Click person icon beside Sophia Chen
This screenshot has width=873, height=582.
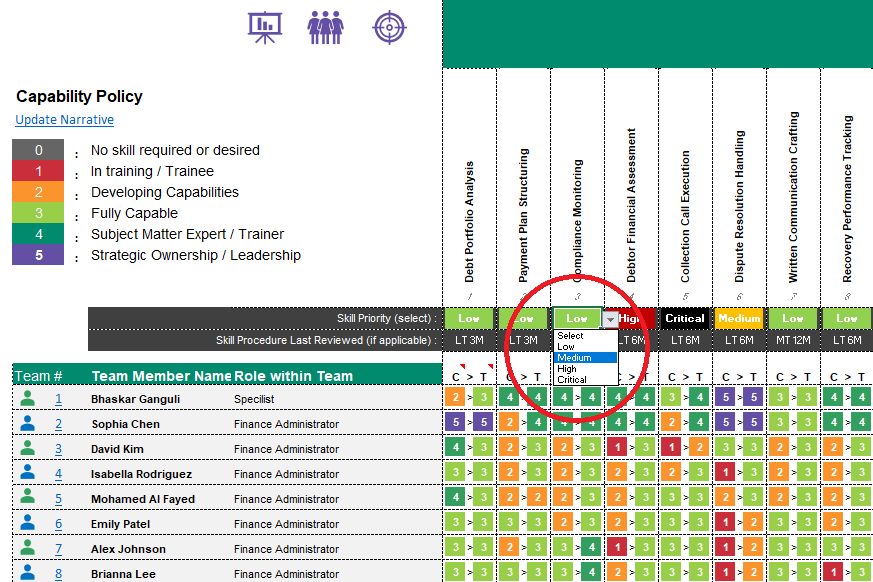(27, 423)
